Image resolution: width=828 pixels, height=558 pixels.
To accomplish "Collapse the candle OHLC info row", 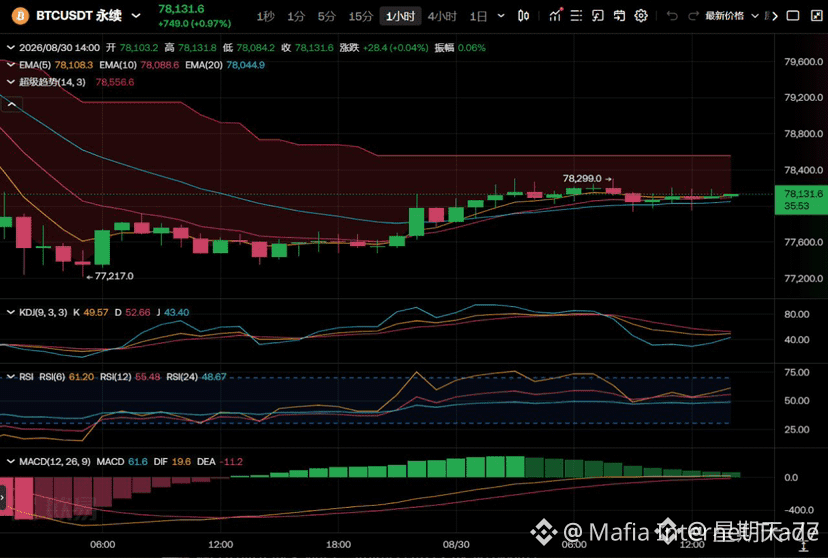I will click(11, 48).
